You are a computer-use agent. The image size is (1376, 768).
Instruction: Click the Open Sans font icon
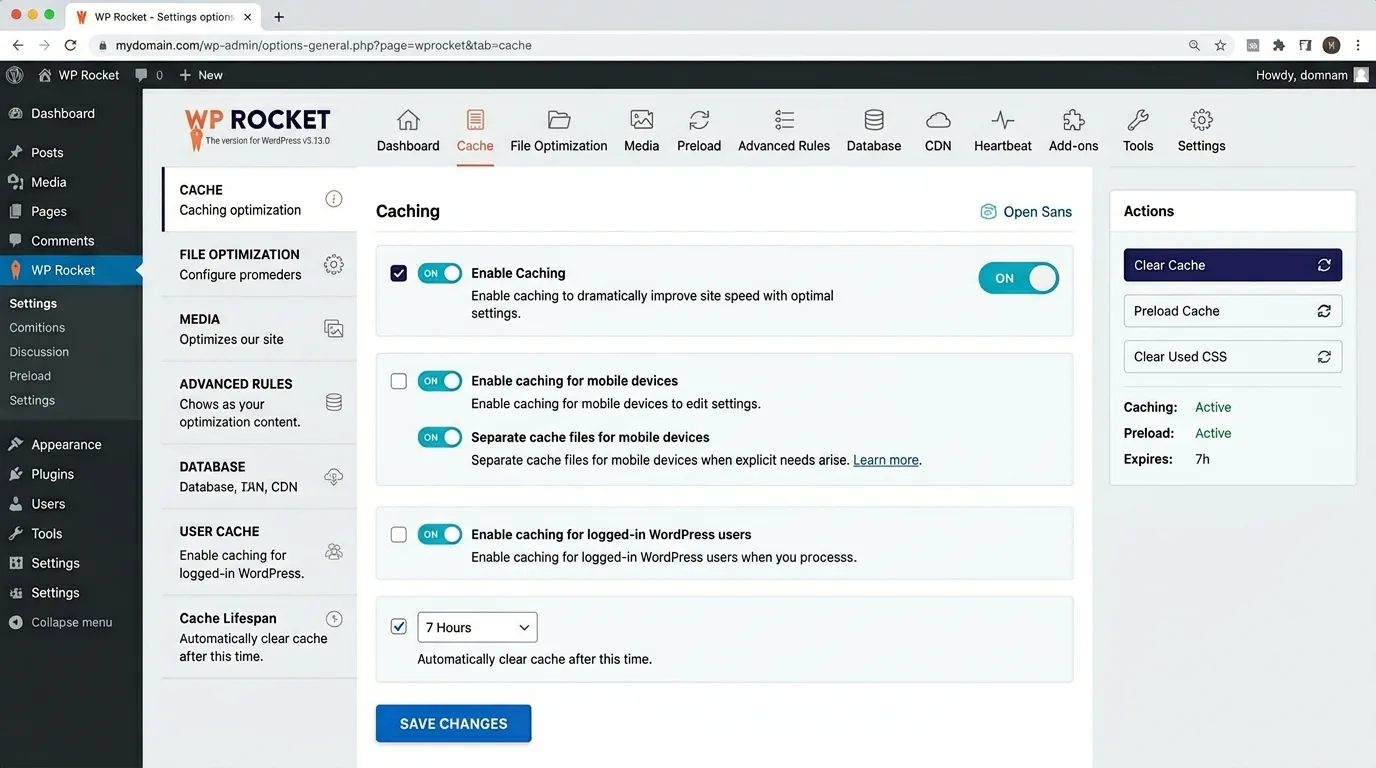coord(988,212)
